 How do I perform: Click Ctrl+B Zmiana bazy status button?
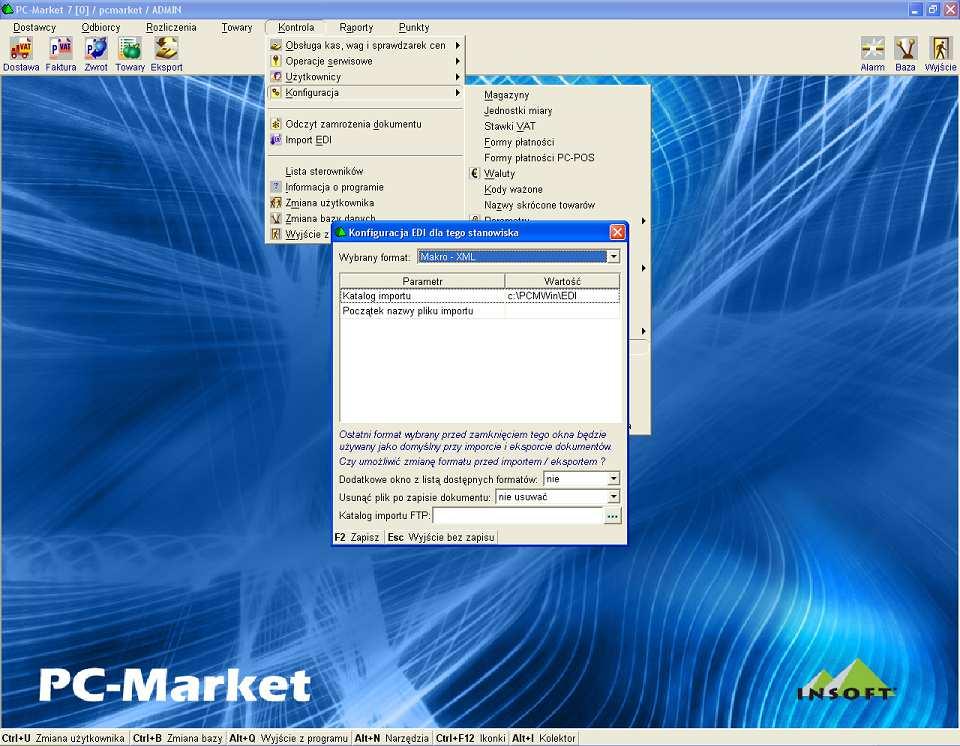178,738
